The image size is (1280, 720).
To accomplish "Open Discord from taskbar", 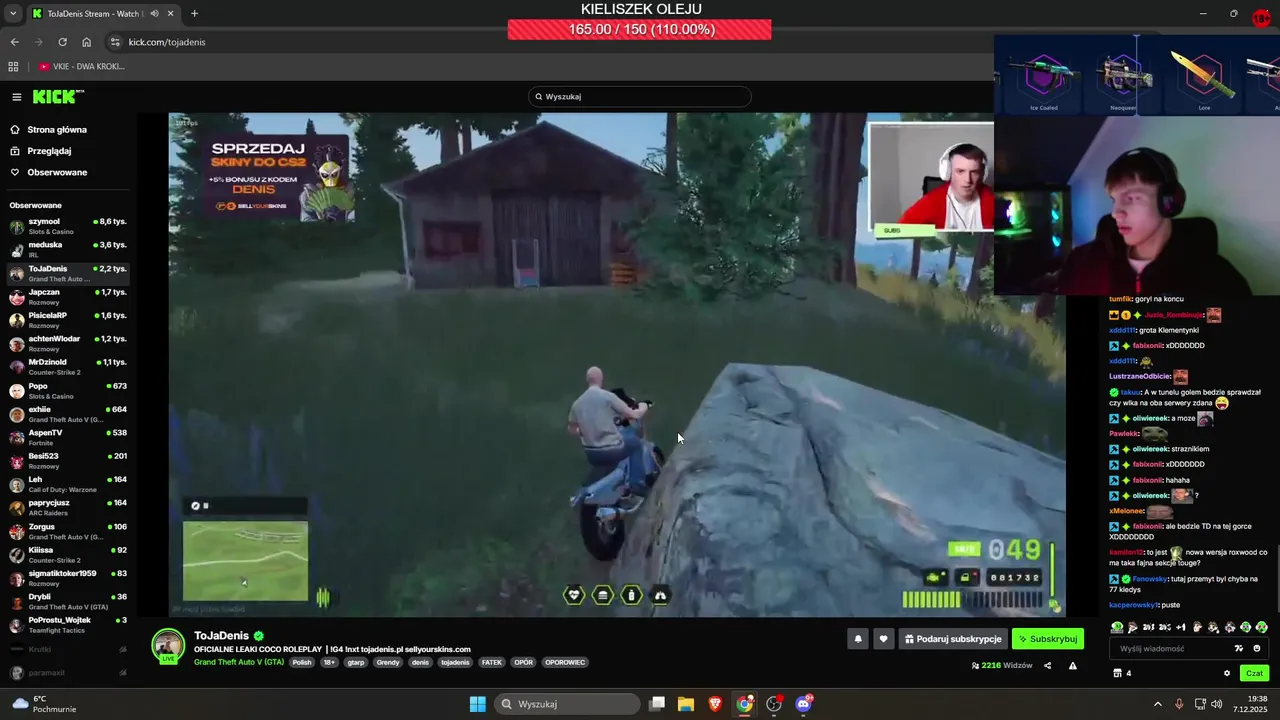I will [x=803, y=704].
